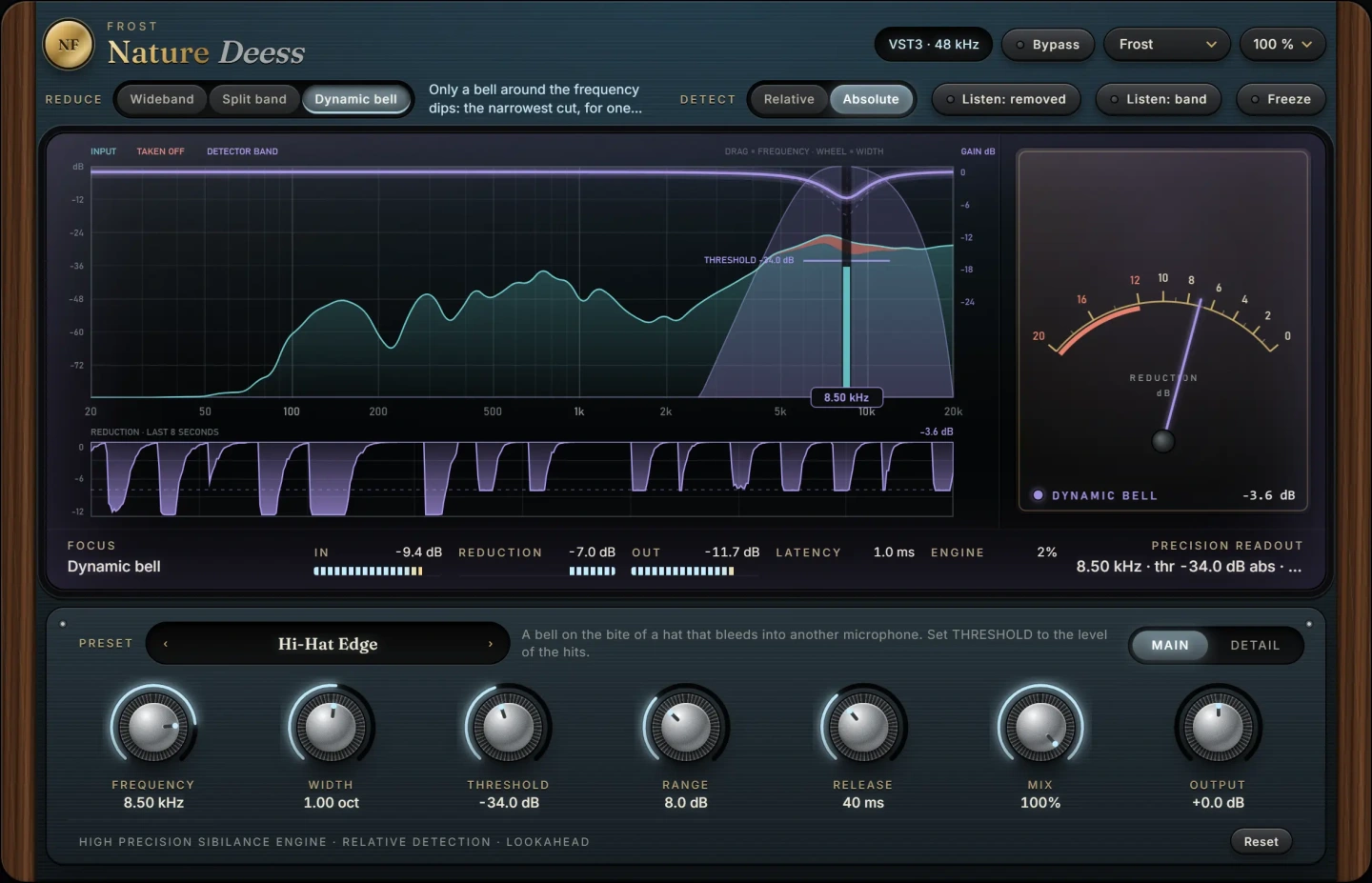1372x883 pixels.
Task: Select Relative detection mode
Action: pyautogui.click(x=789, y=99)
